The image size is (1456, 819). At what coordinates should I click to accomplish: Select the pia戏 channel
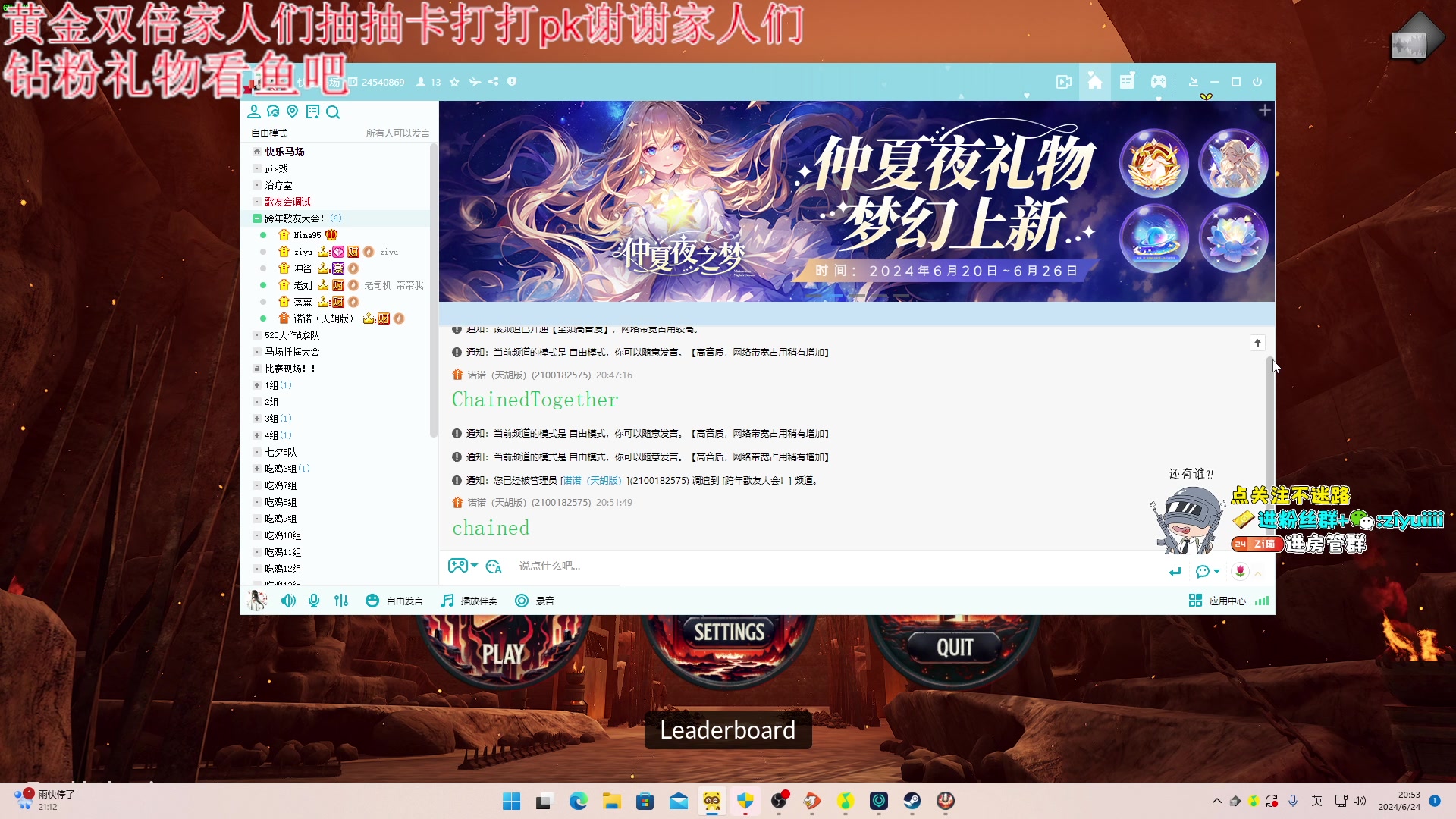[276, 168]
